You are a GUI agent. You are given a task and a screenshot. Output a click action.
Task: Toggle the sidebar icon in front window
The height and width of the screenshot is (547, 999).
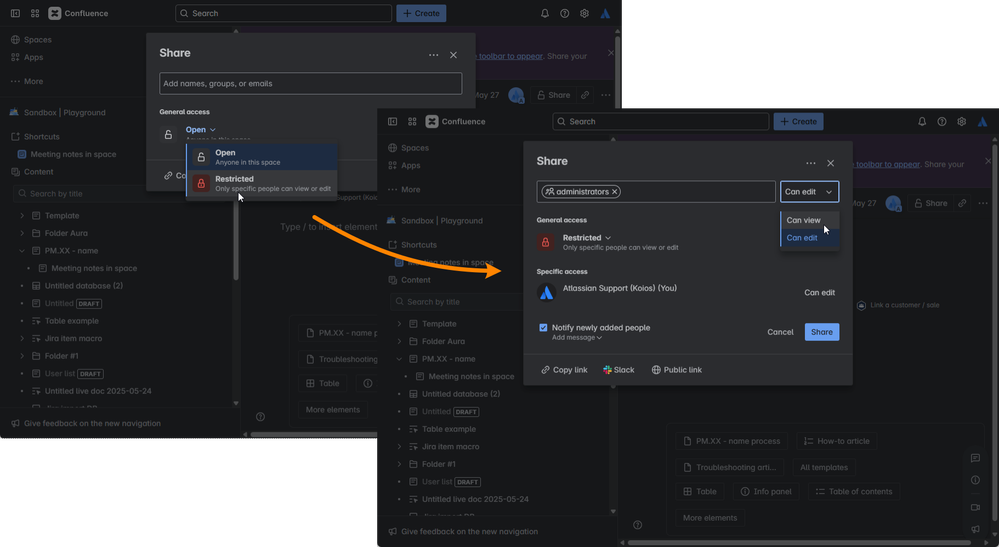pos(392,122)
